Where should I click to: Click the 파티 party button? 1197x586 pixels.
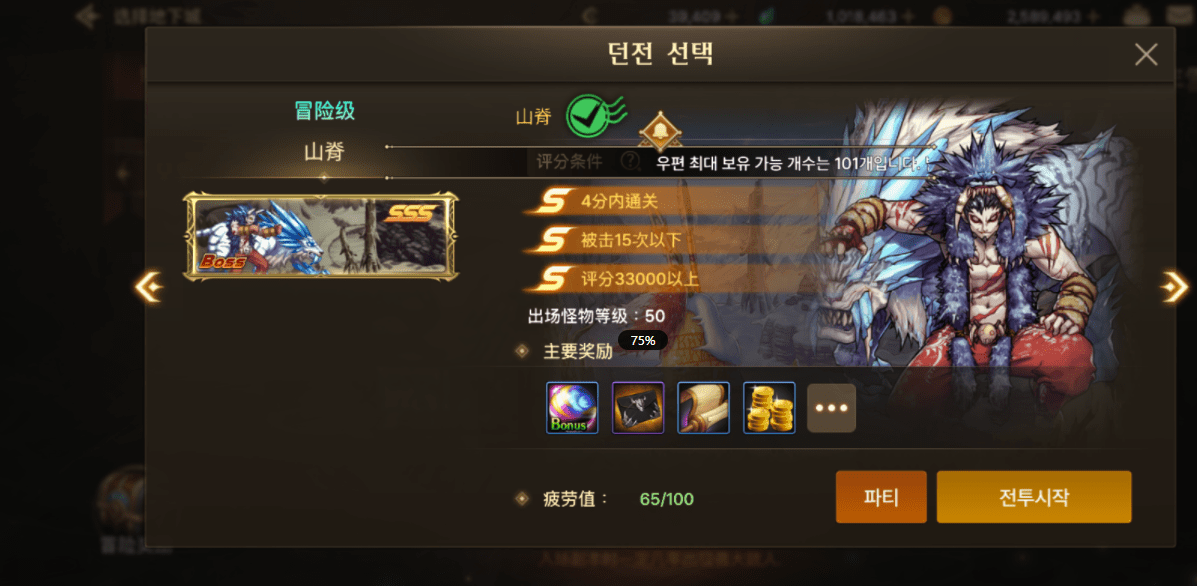pos(881,497)
